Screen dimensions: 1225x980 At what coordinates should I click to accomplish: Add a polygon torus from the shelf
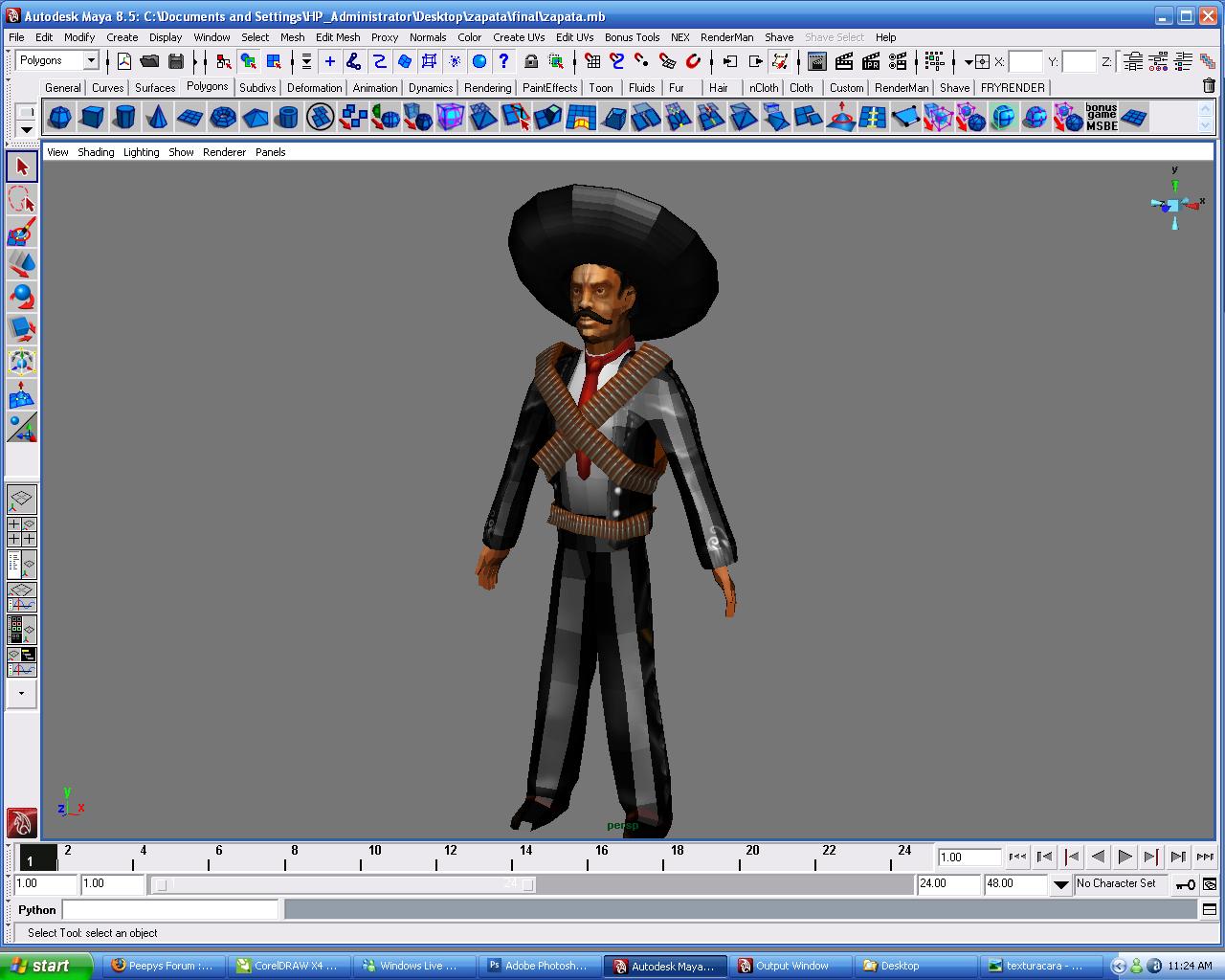[x=222, y=118]
